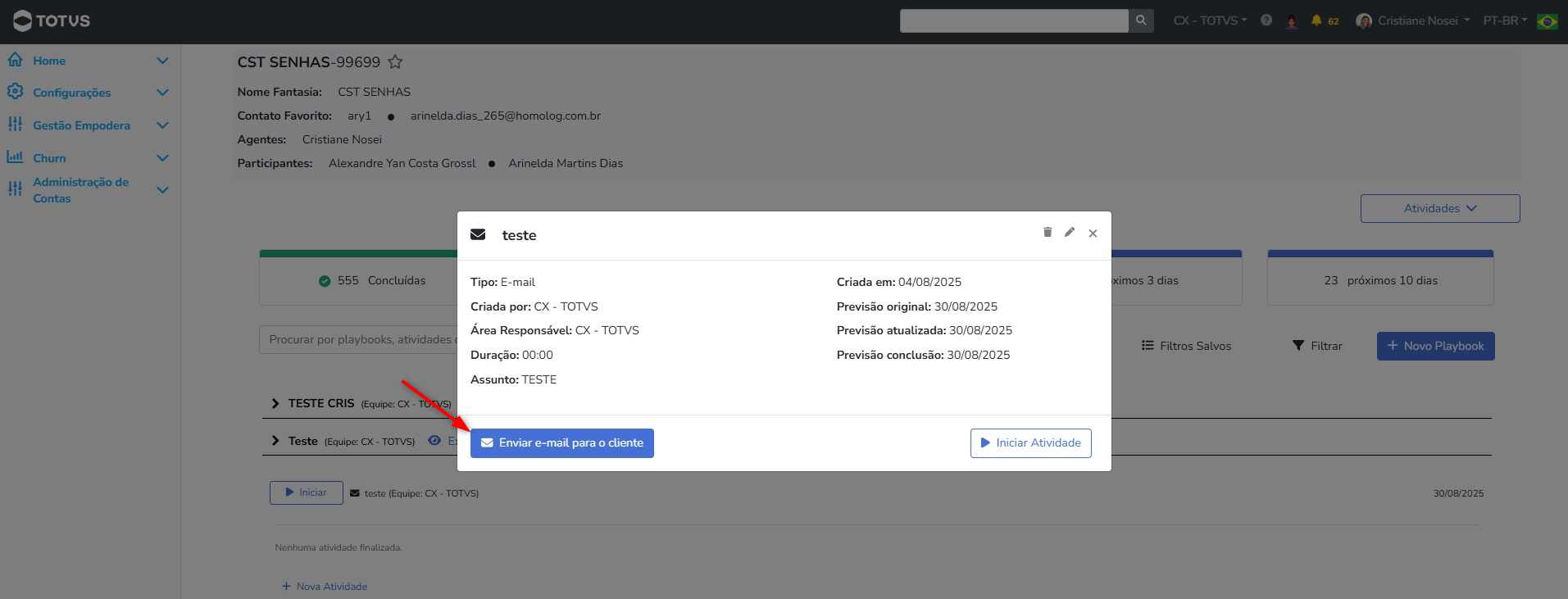Click the teste activity row text
This screenshot has width=1568, height=599.
[421, 493]
